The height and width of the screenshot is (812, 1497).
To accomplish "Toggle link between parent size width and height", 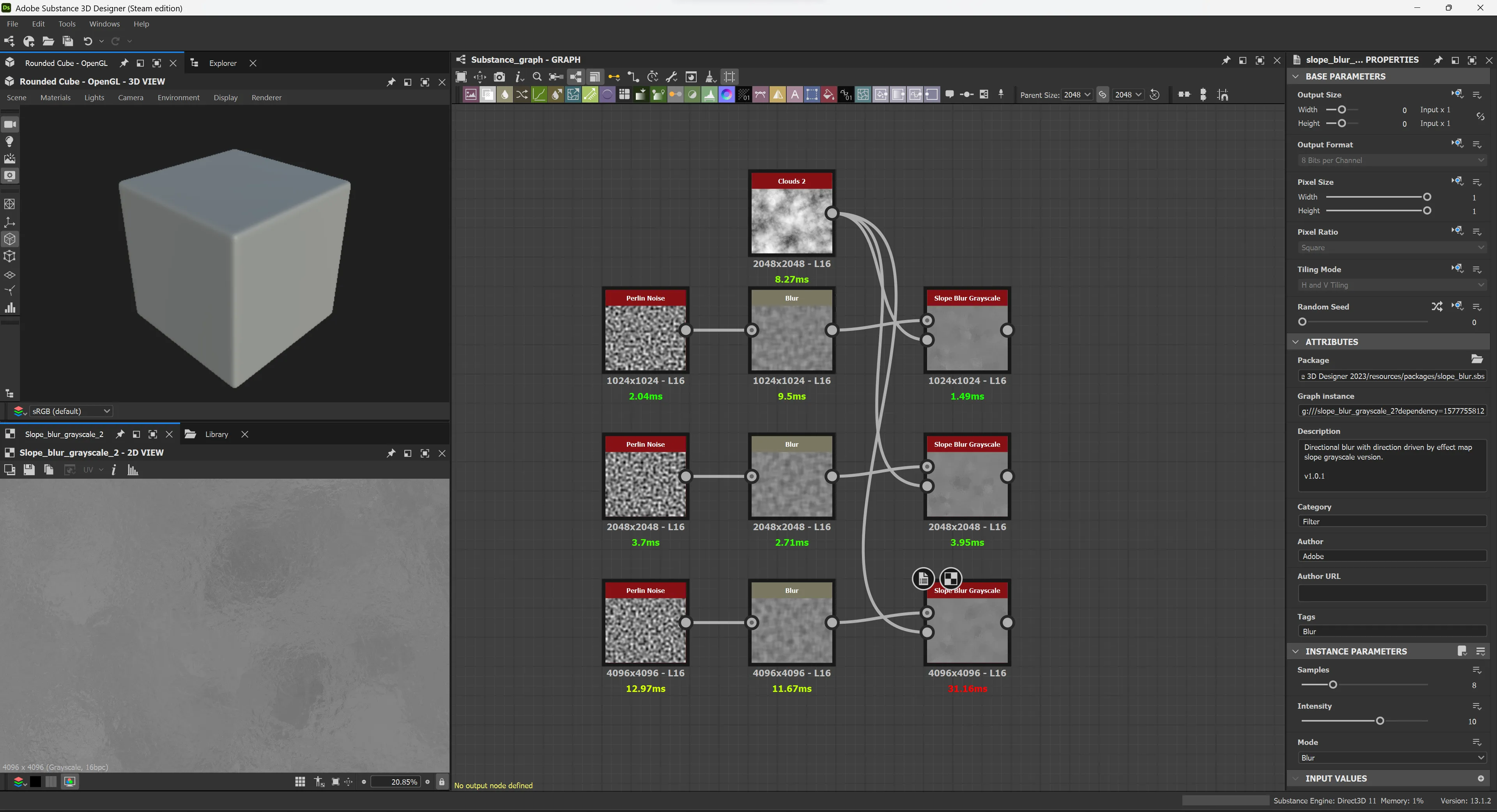I will (1102, 95).
